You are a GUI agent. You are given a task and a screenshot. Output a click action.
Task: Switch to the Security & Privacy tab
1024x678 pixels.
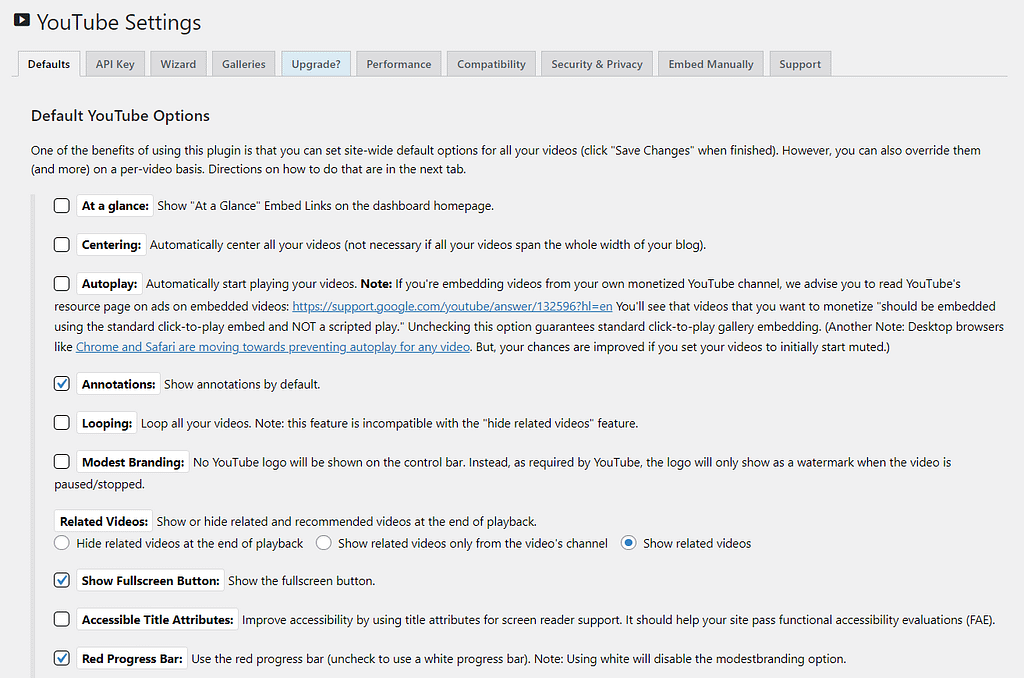tap(596, 63)
